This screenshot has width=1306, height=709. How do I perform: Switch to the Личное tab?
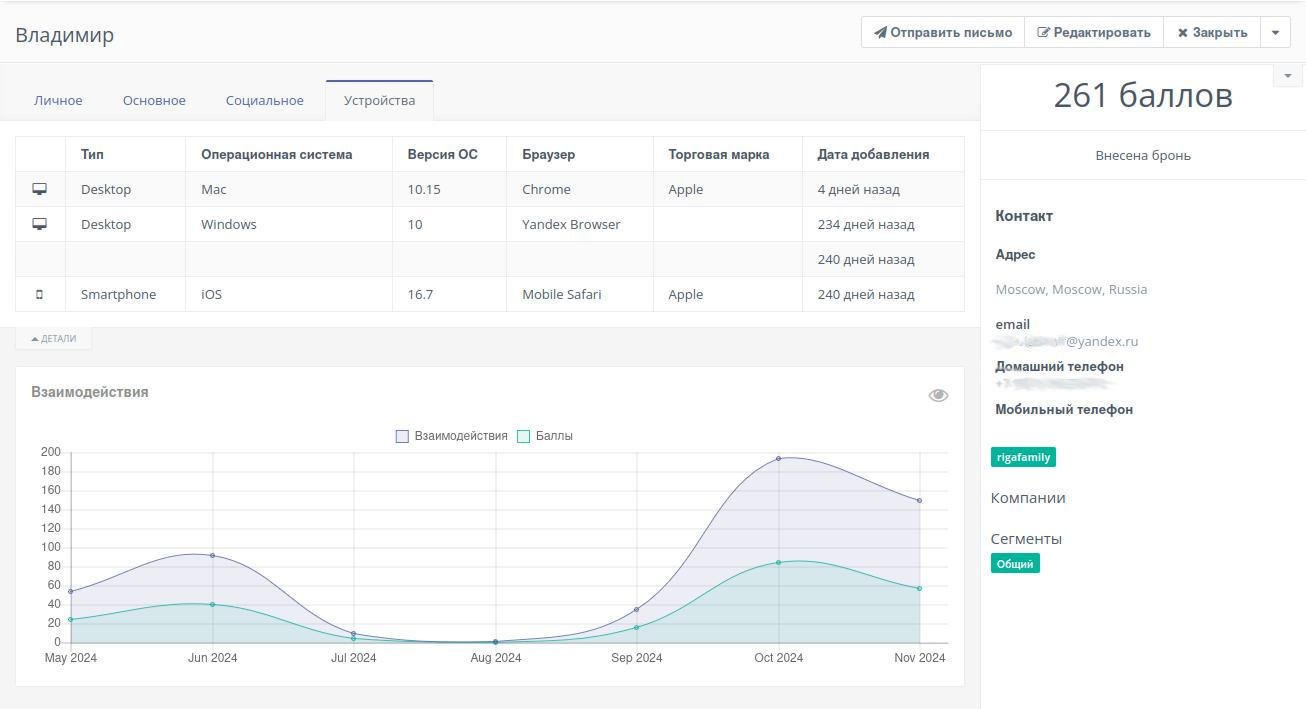(58, 100)
